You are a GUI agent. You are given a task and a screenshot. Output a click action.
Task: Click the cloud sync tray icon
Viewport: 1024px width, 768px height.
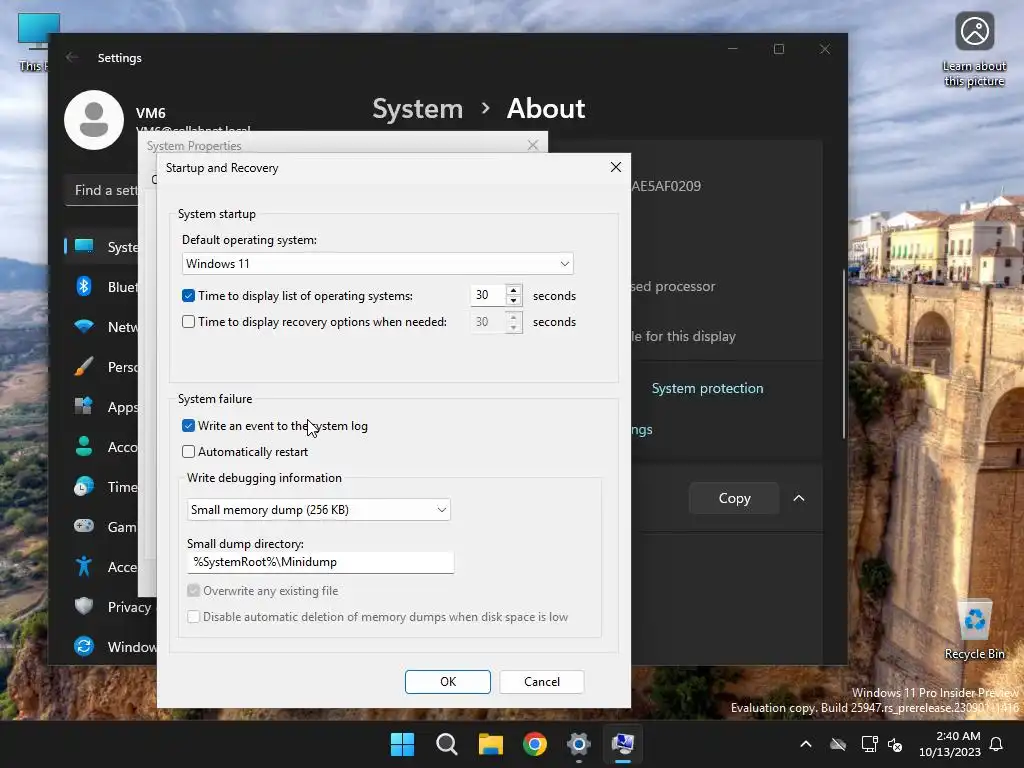pyautogui.click(x=838, y=744)
